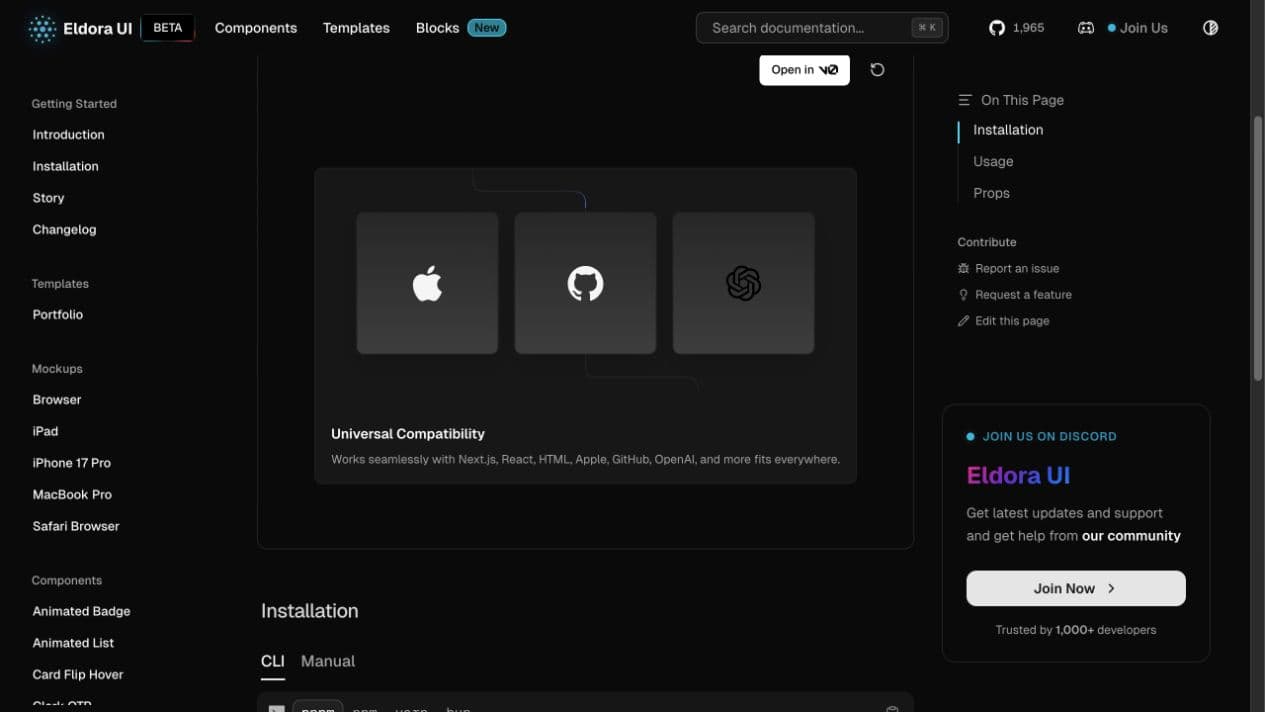Image resolution: width=1265 pixels, height=712 pixels.
Task: Open the iPhone 17 Pro mockup
Action: (x=71, y=463)
